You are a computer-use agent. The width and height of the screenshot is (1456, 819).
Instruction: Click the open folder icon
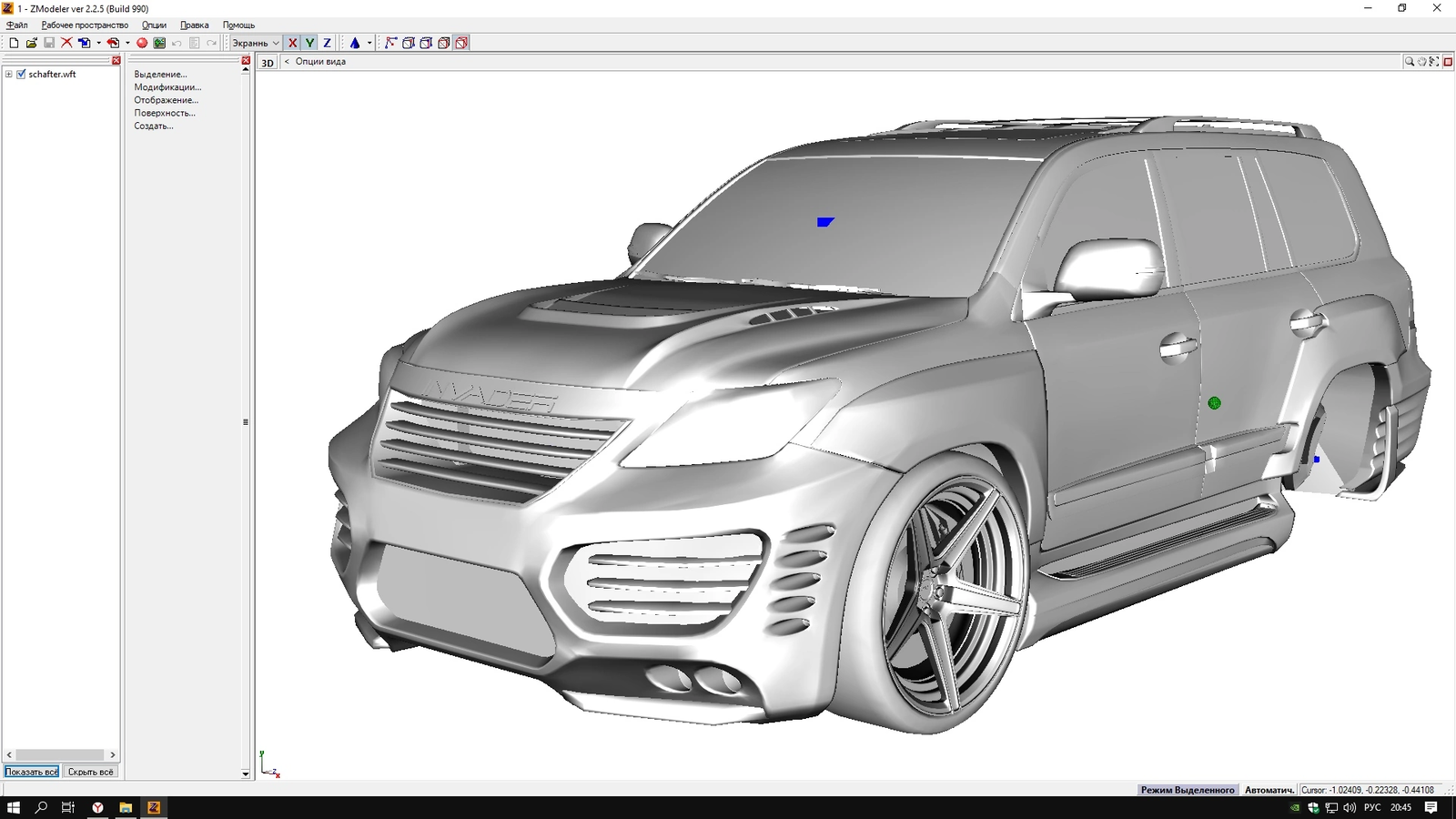click(x=31, y=43)
